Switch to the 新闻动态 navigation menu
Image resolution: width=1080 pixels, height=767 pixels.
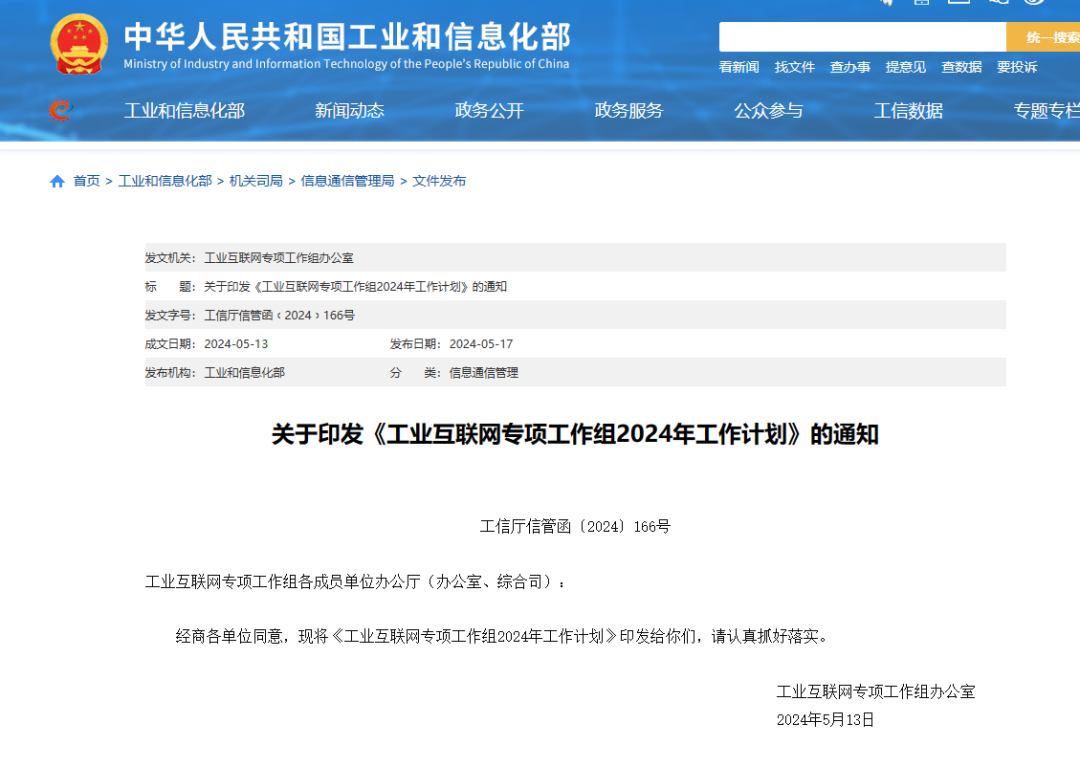349,111
